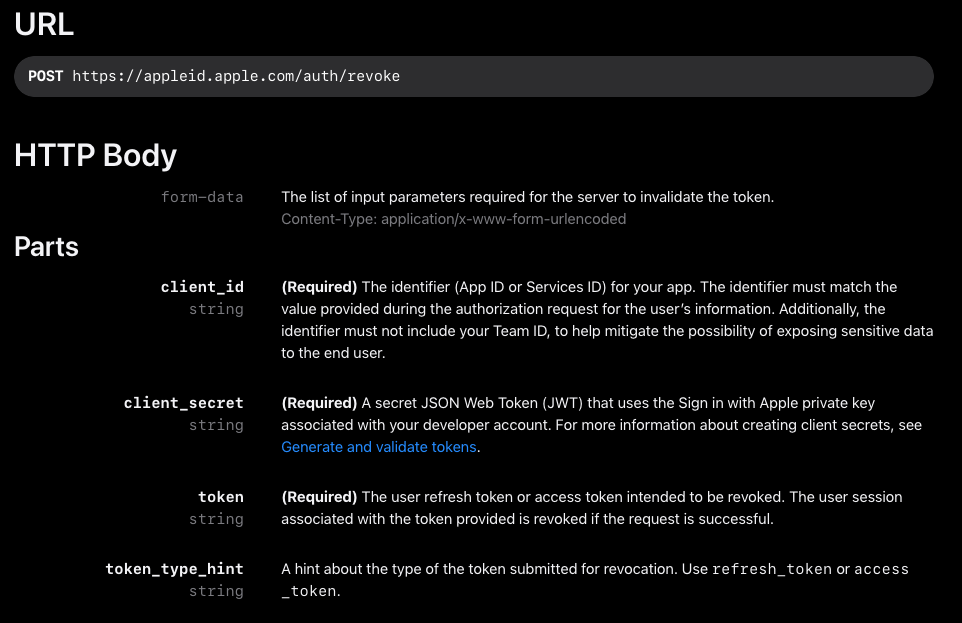The height and width of the screenshot is (623, 962).
Task: Click the HTTP Body heading
Action: coord(95,155)
